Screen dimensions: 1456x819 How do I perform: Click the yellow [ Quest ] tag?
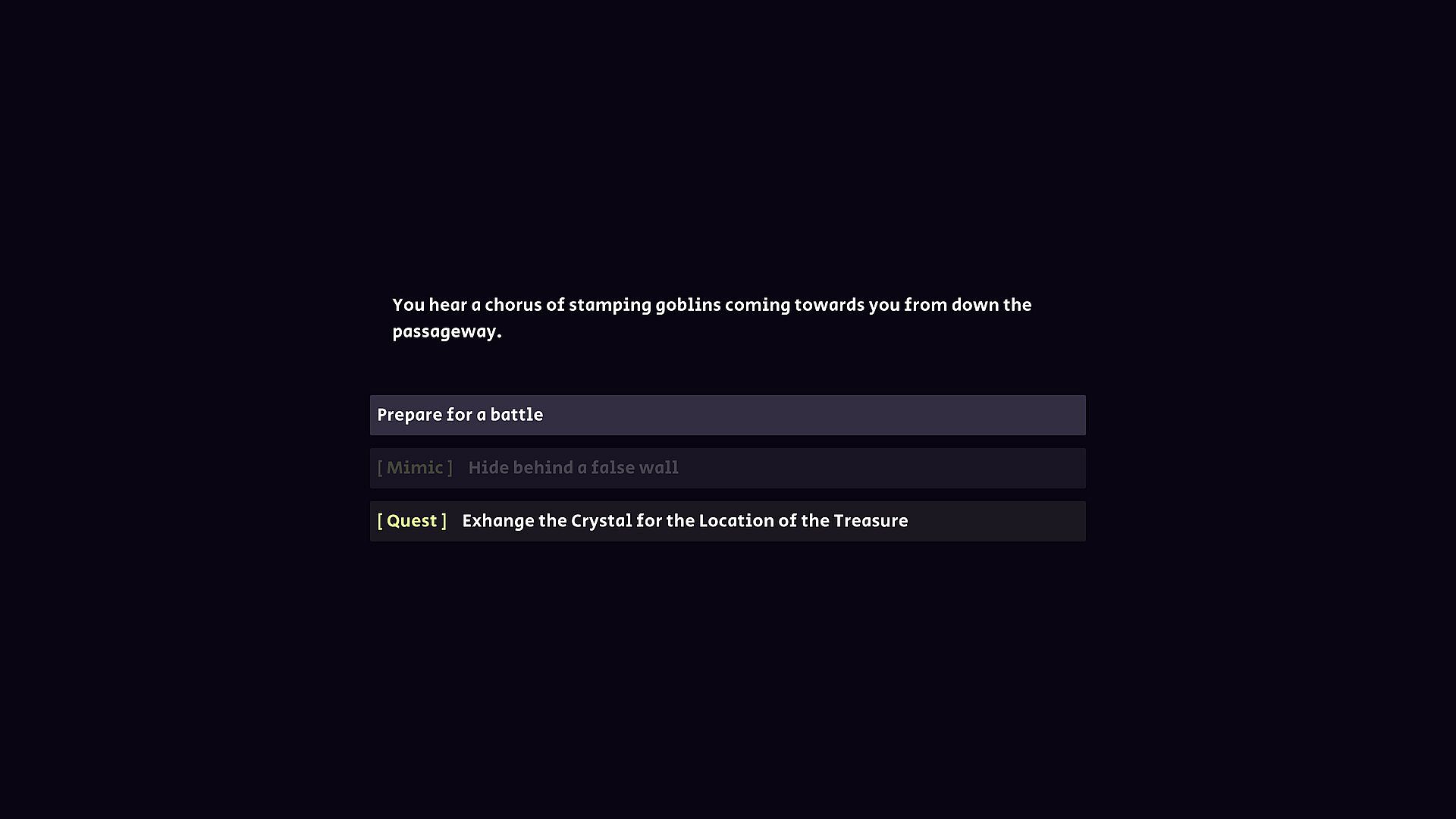pos(412,521)
